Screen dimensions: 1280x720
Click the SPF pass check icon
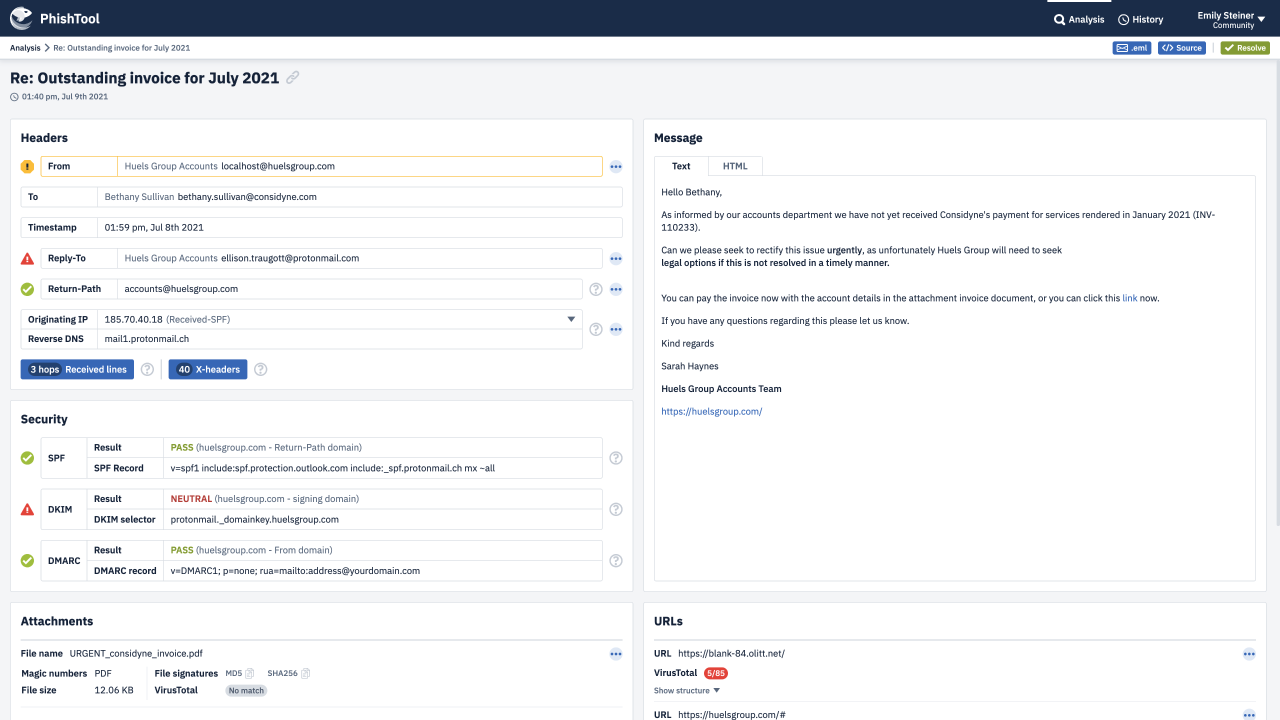(x=28, y=458)
